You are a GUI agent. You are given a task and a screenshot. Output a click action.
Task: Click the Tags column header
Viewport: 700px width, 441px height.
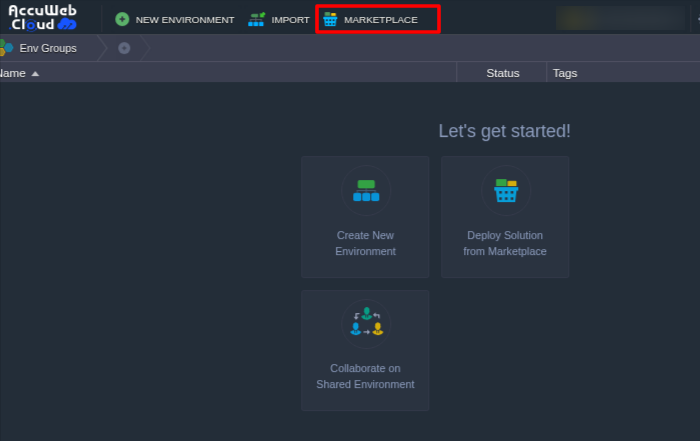coord(565,73)
